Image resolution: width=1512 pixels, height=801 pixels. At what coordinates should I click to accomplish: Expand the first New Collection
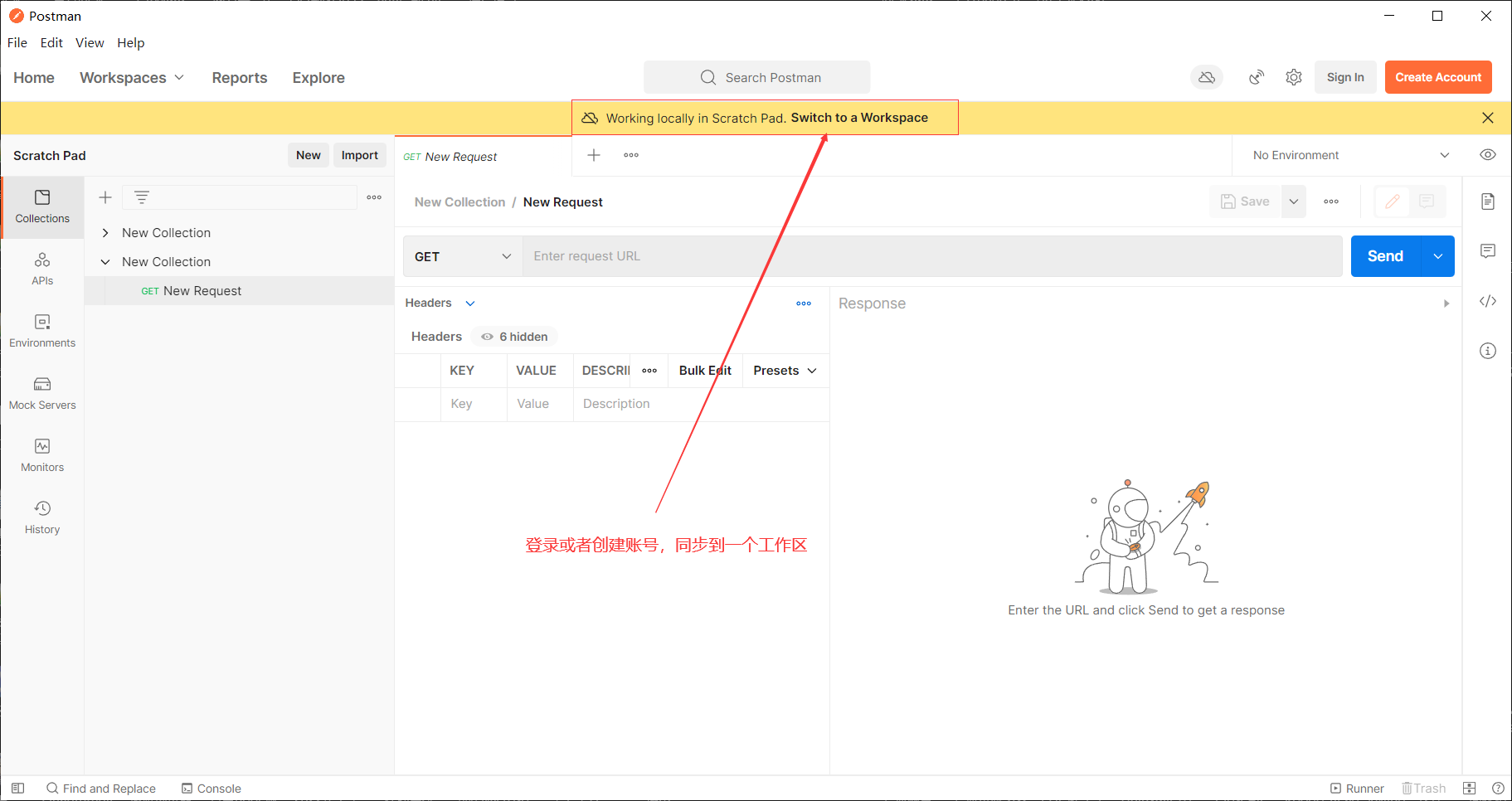click(x=105, y=233)
